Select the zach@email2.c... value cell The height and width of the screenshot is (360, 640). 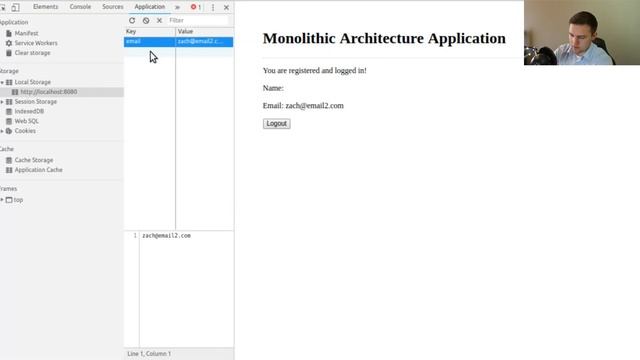click(x=204, y=42)
